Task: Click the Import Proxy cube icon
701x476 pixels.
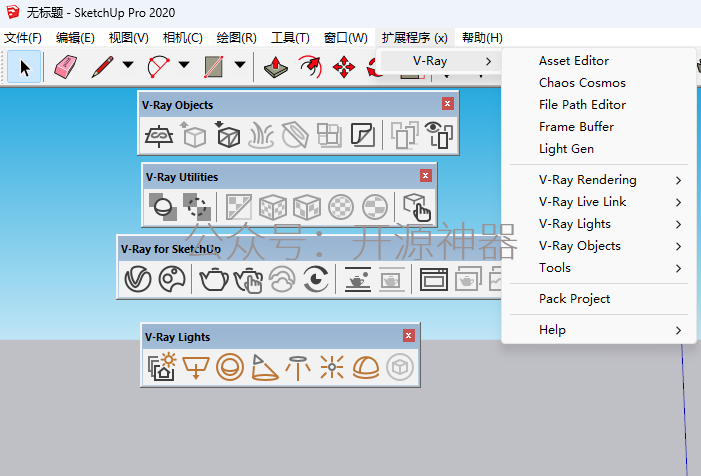Action: [x=228, y=135]
